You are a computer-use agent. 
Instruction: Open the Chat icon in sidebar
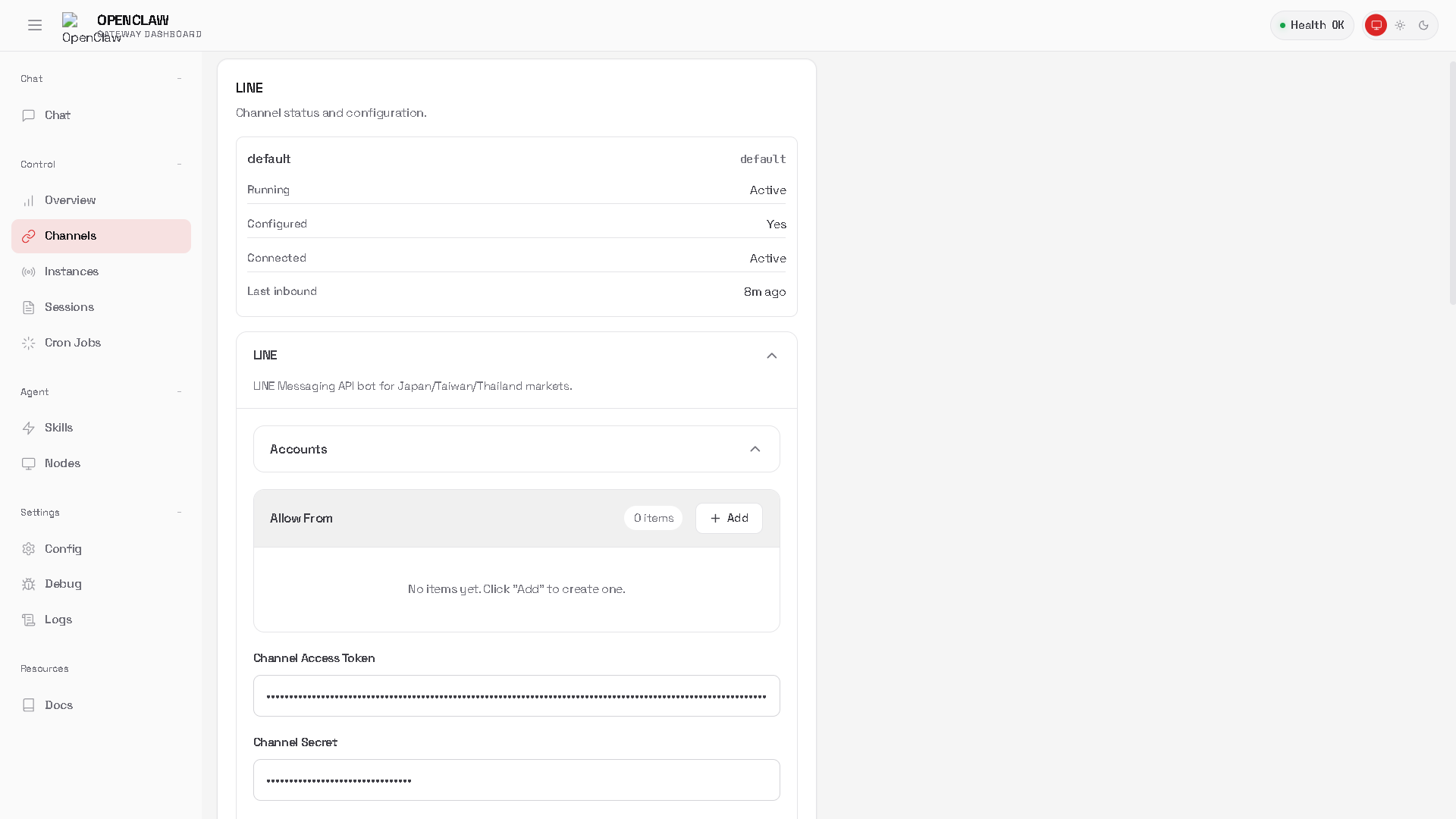[x=29, y=115]
